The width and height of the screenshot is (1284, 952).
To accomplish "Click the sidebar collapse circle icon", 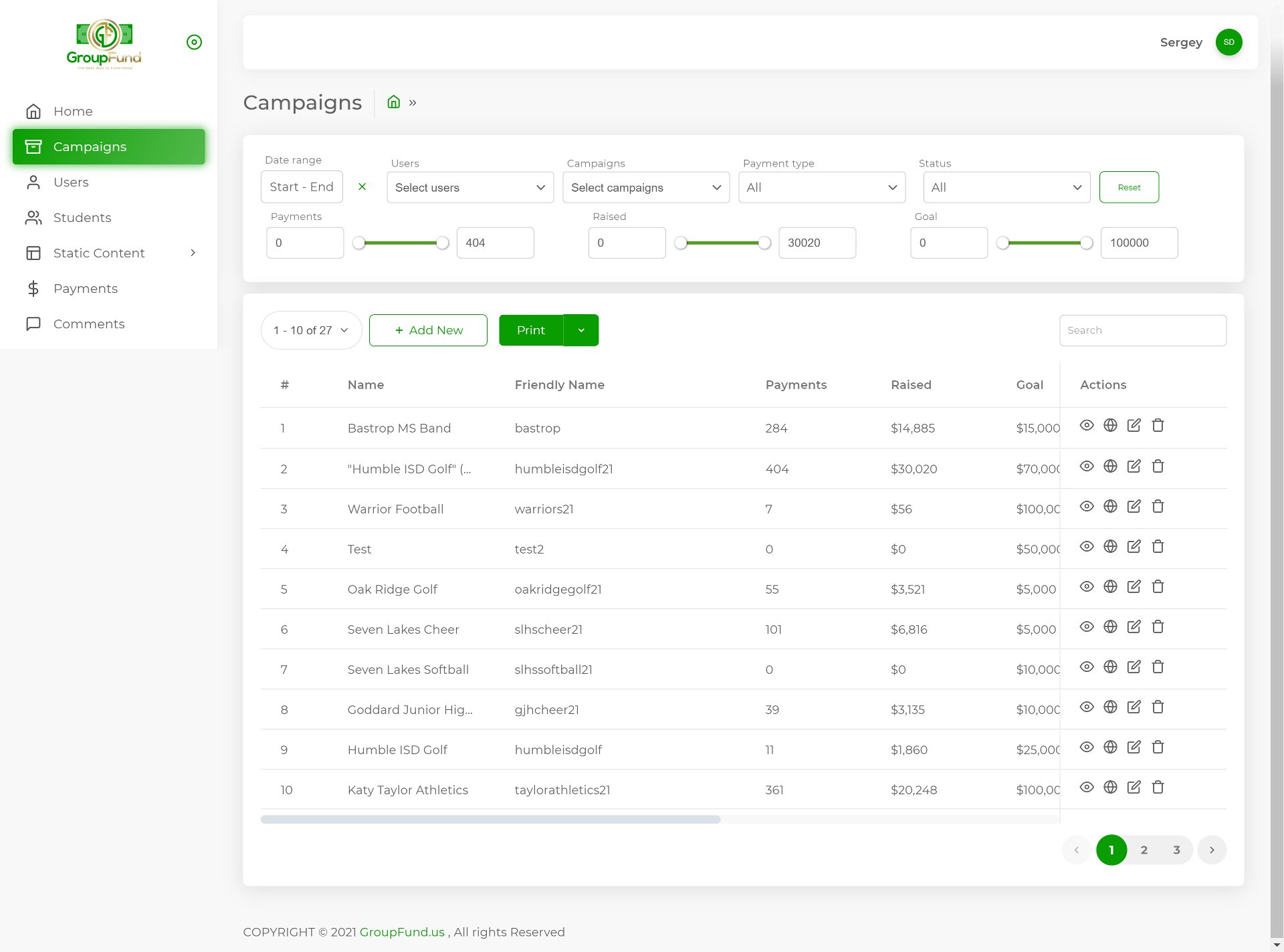I will click(194, 42).
